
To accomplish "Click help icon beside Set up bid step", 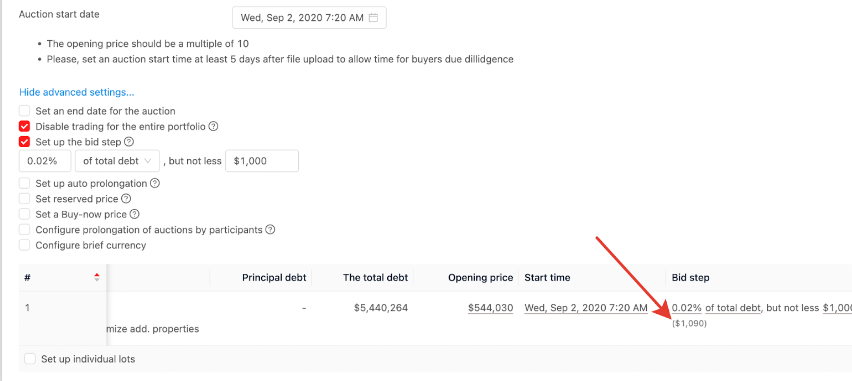I will point(129,142).
